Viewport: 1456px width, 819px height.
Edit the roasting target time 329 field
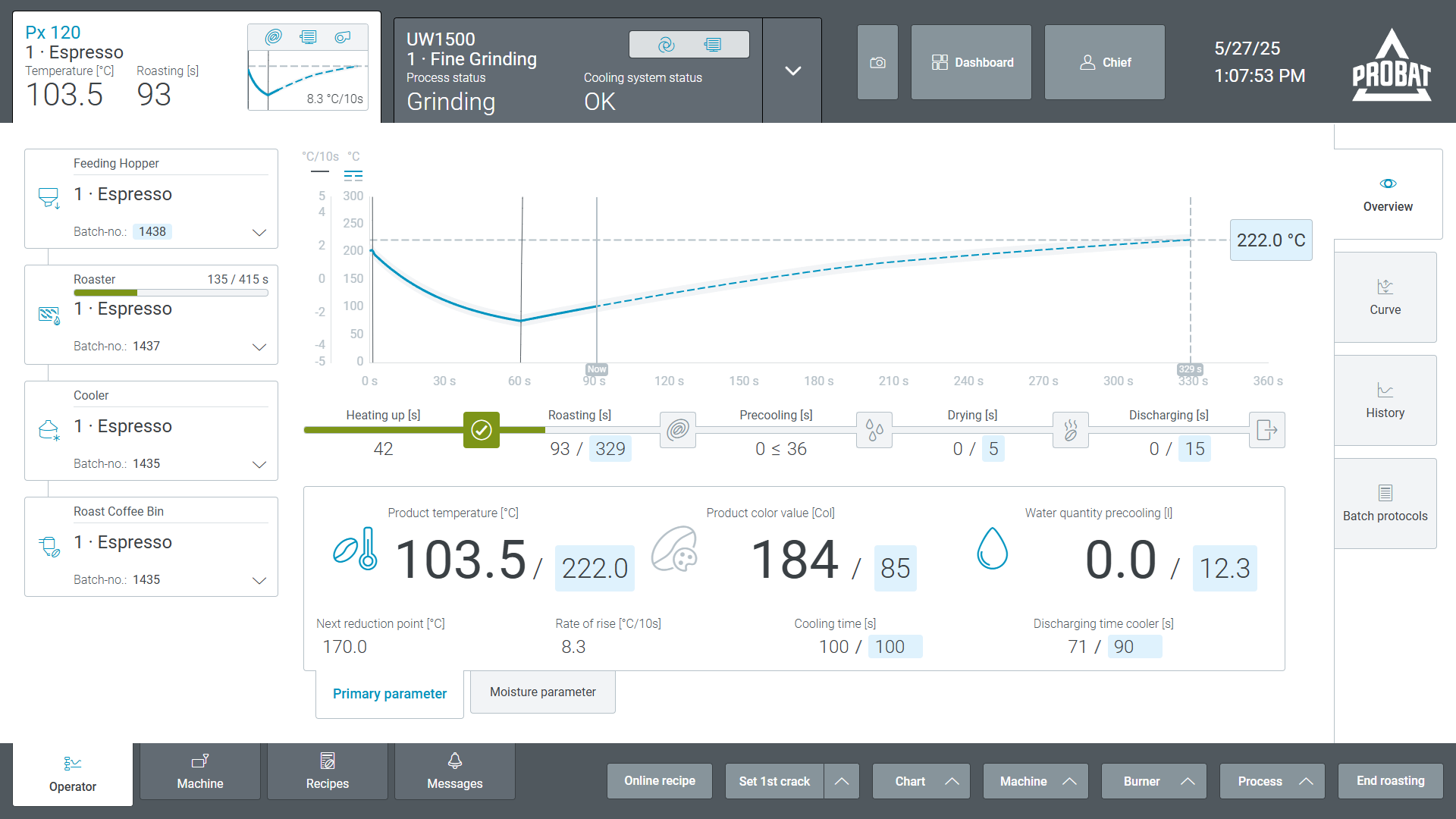[x=610, y=449]
